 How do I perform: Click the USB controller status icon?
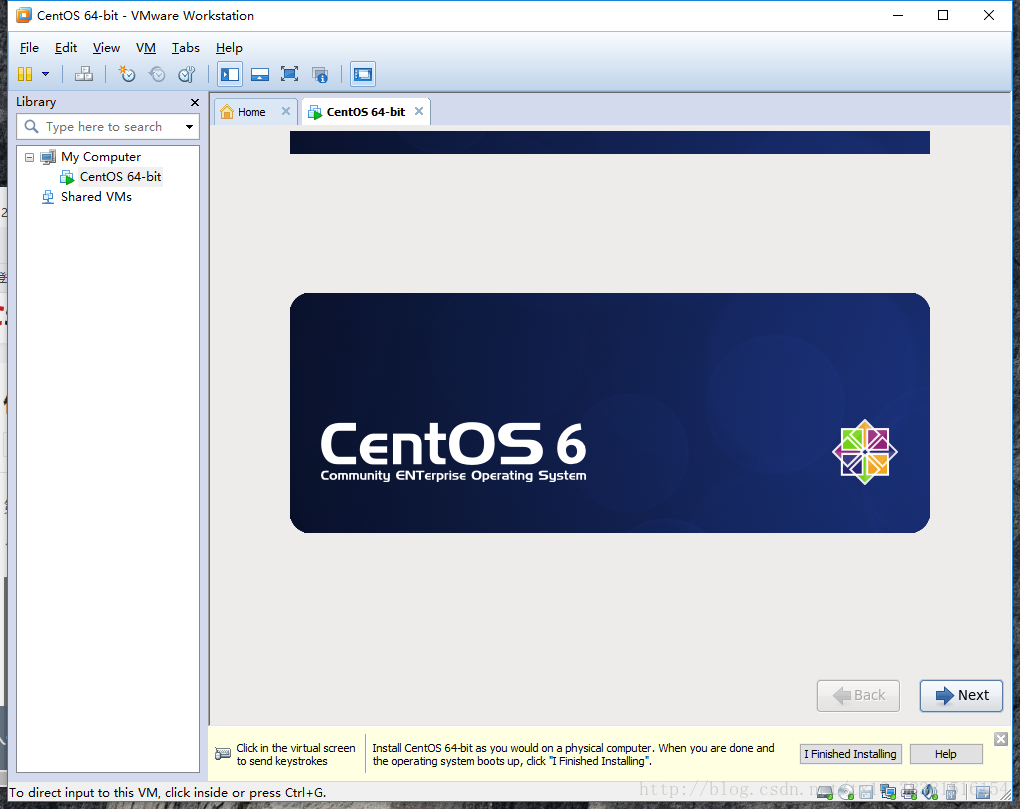click(950, 791)
